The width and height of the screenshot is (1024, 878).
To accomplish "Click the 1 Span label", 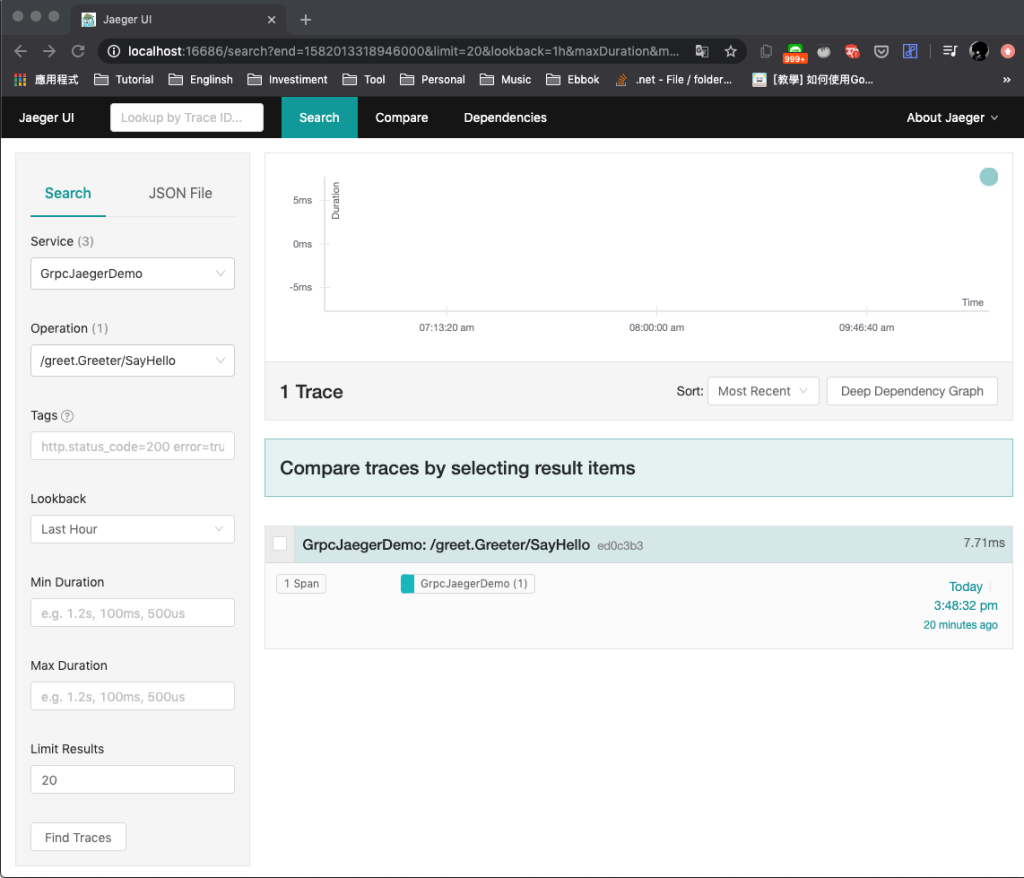I will pyautogui.click(x=301, y=583).
